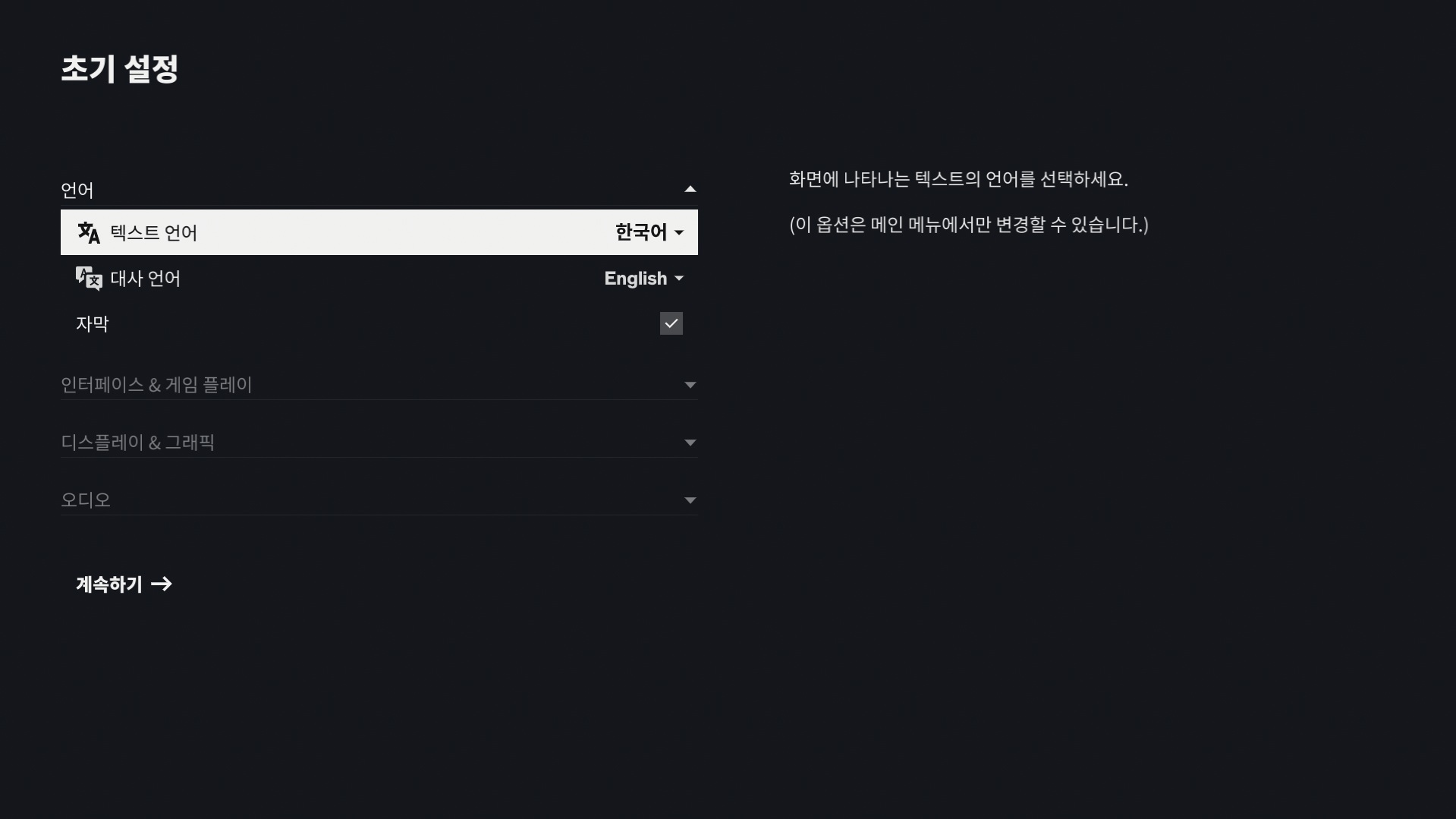Select the 언어 section header label

[77, 190]
